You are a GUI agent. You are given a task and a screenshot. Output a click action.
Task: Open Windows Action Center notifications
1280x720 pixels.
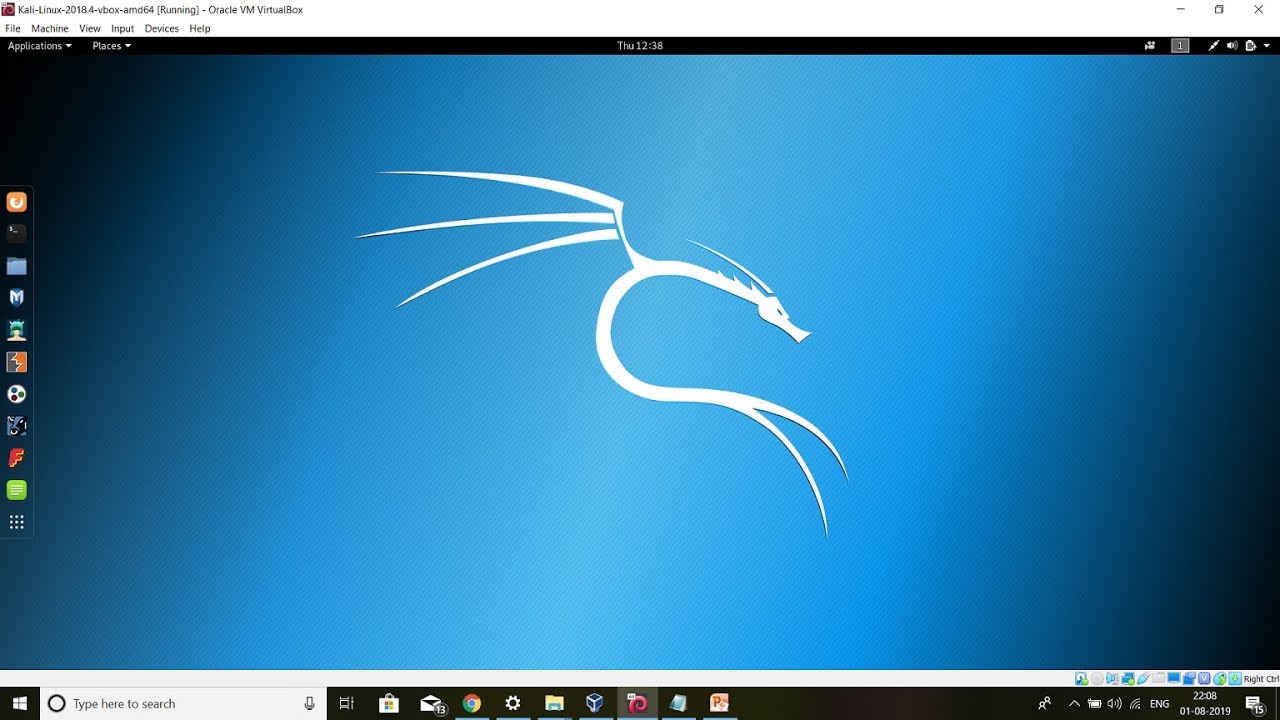point(1256,704)
